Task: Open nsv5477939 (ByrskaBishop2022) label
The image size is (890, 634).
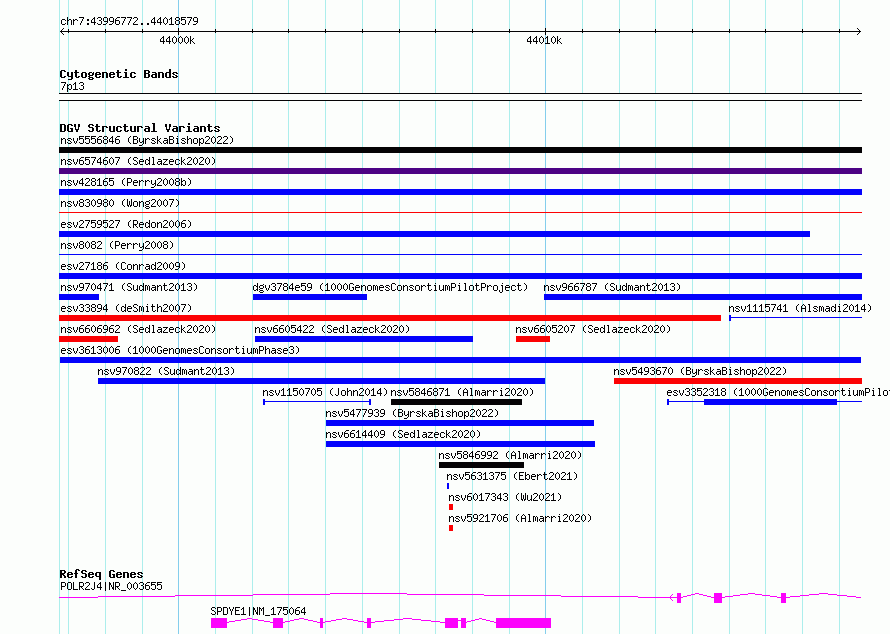Action: pyautogui.click(x=412, y=413)
